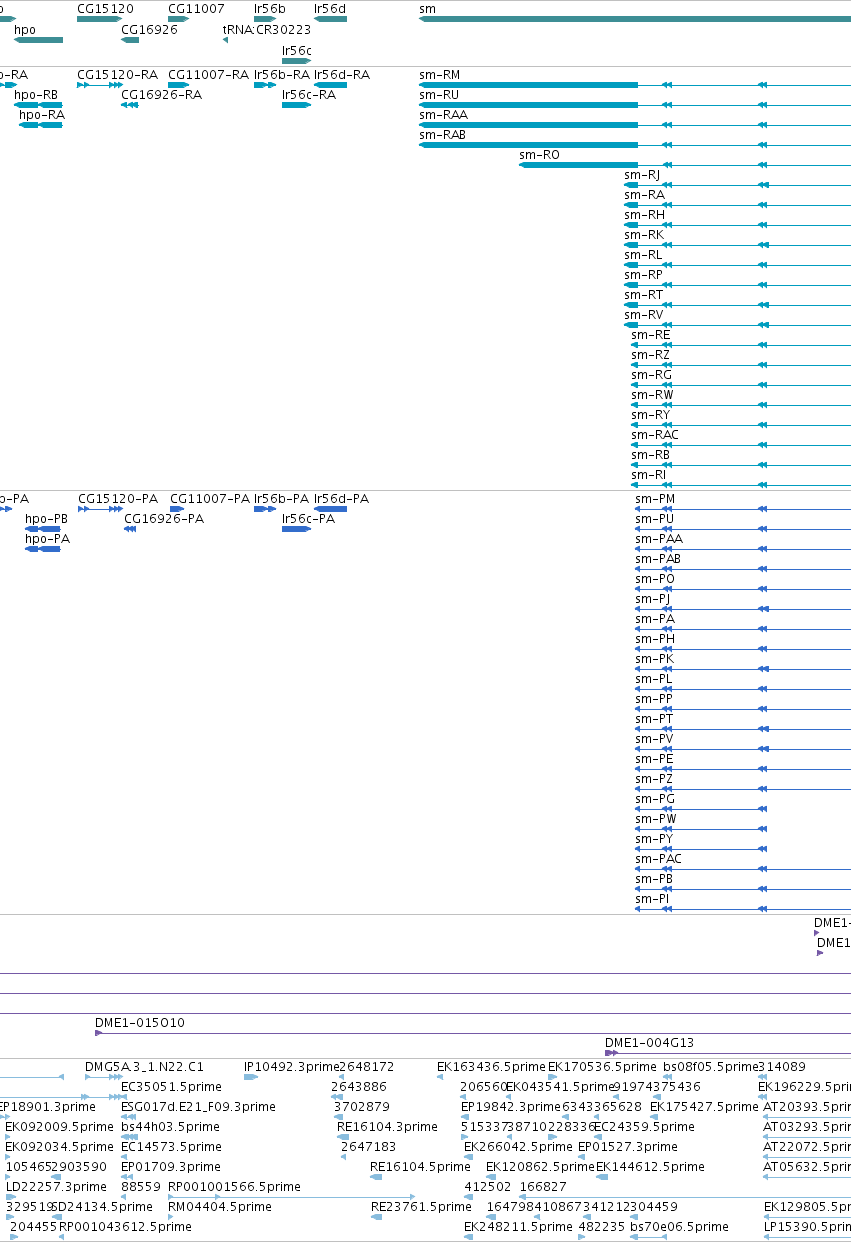This screenshot has height=1242, width=851.
Task: Click the Ir56d gene label
Action: click(330, 9)
